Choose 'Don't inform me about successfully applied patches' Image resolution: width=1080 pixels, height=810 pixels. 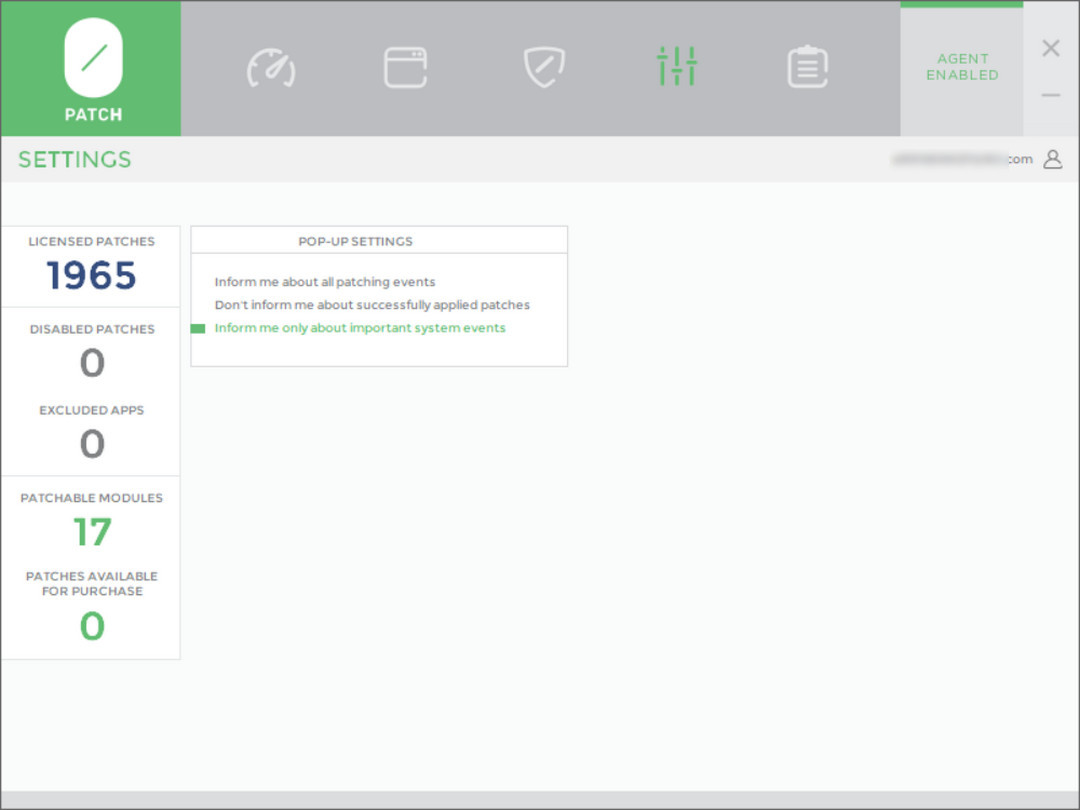click(372, 305)
